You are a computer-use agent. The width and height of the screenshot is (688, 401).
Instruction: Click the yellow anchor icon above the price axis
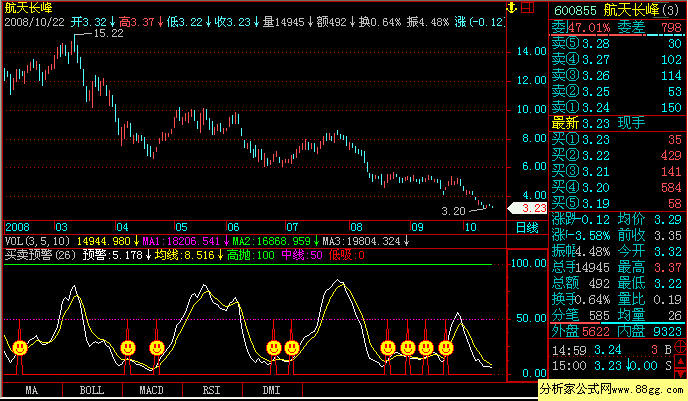(x=512, y=7)
